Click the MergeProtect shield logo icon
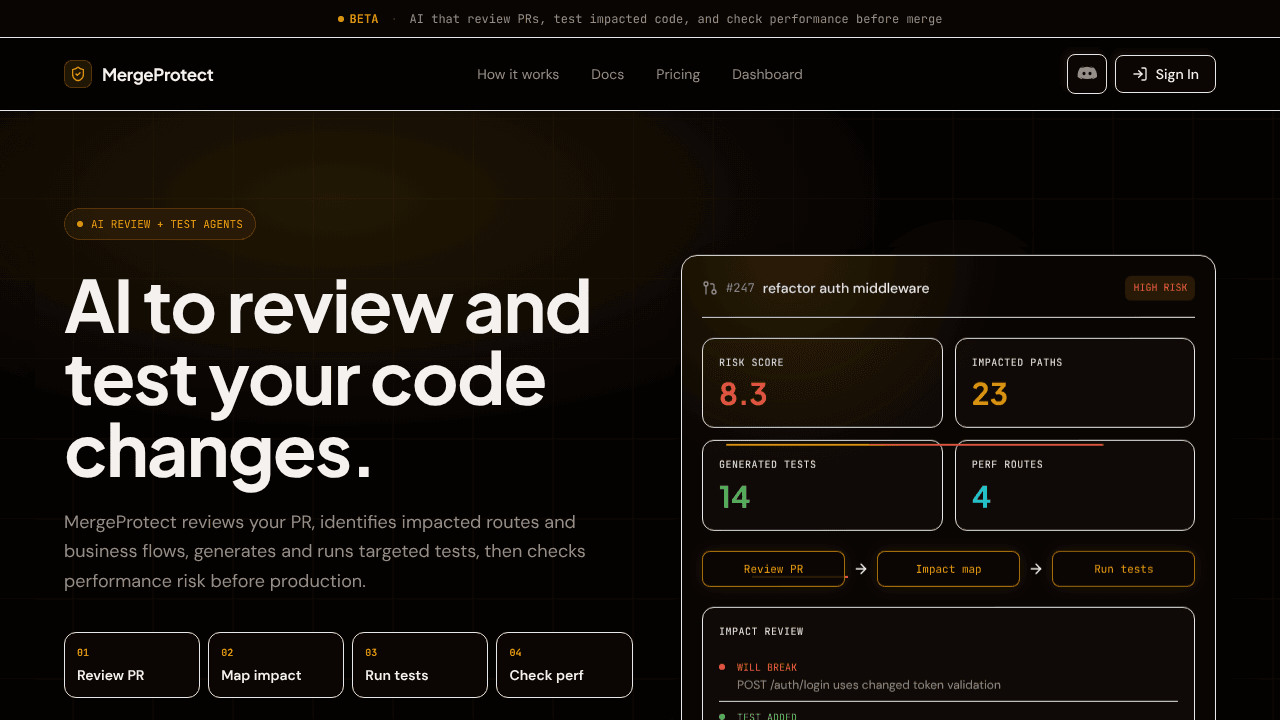Viewport: 1280px width, 720px height. coord(78,74)
